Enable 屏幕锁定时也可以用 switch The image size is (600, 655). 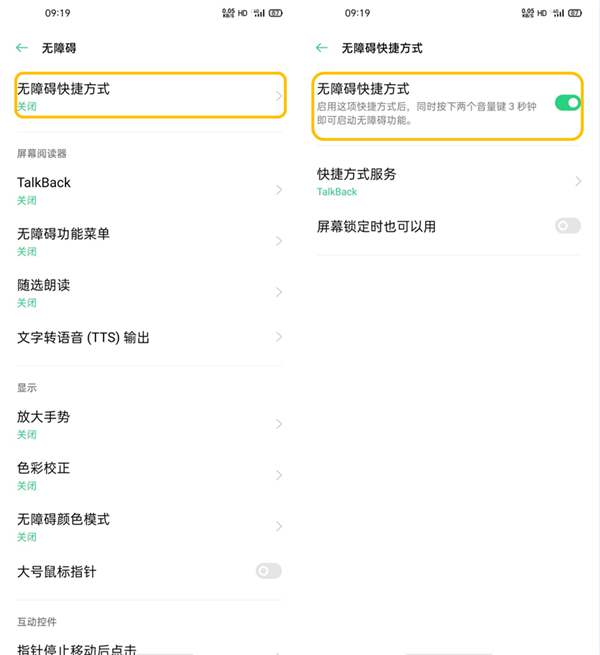pyautogui.click(x=567, y=226)
